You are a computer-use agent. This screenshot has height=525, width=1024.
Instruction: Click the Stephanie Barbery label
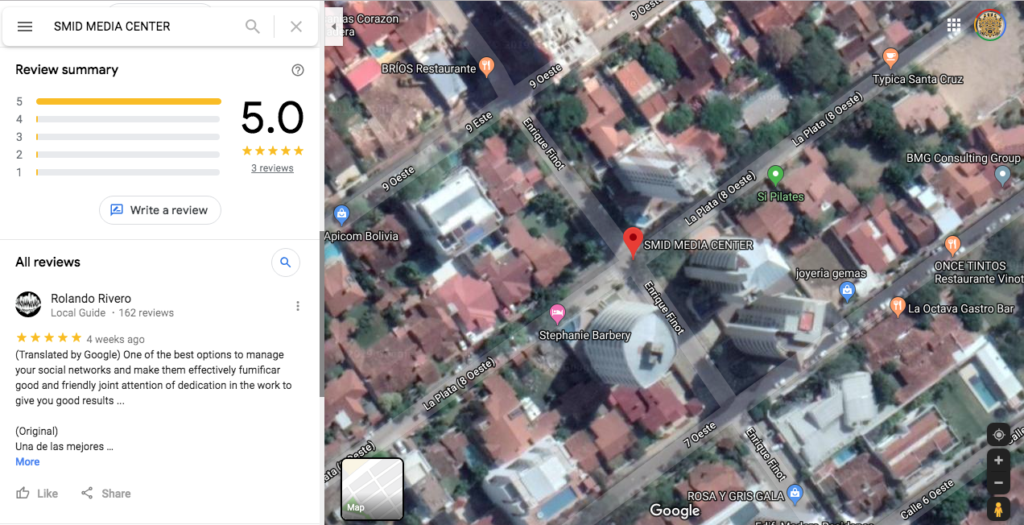point(584,335)
